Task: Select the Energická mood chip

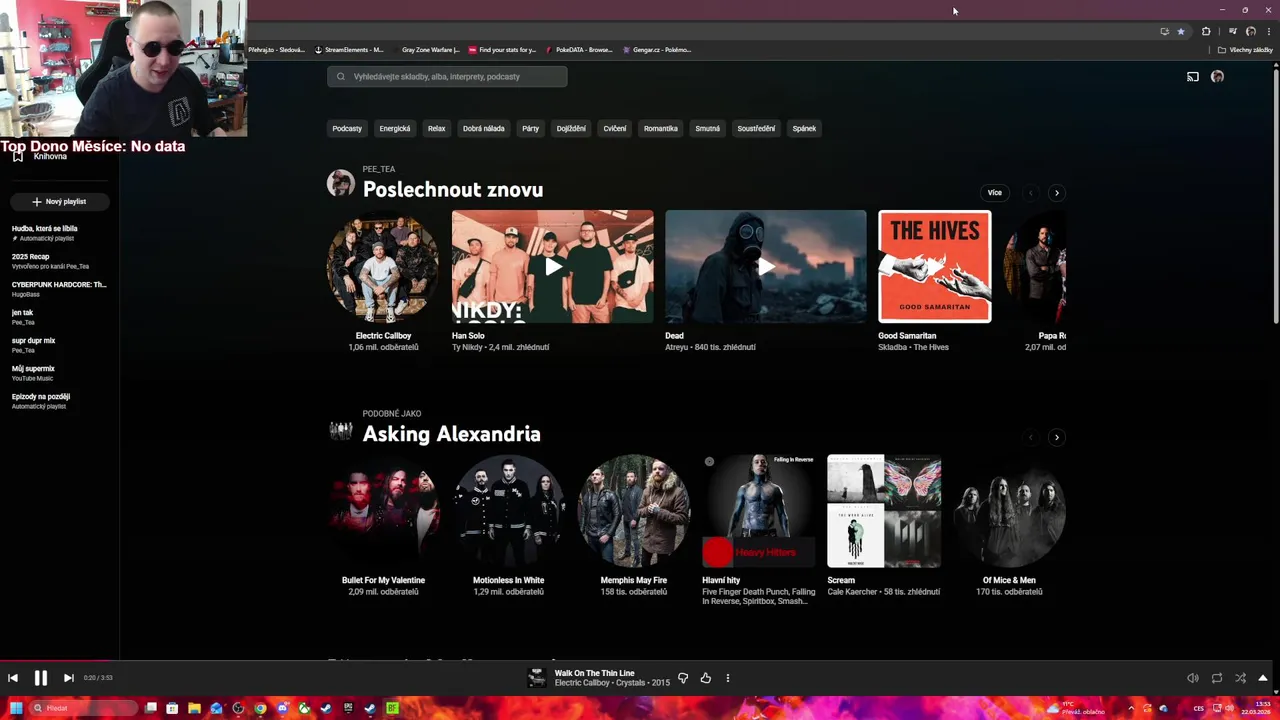Action: 395,128
